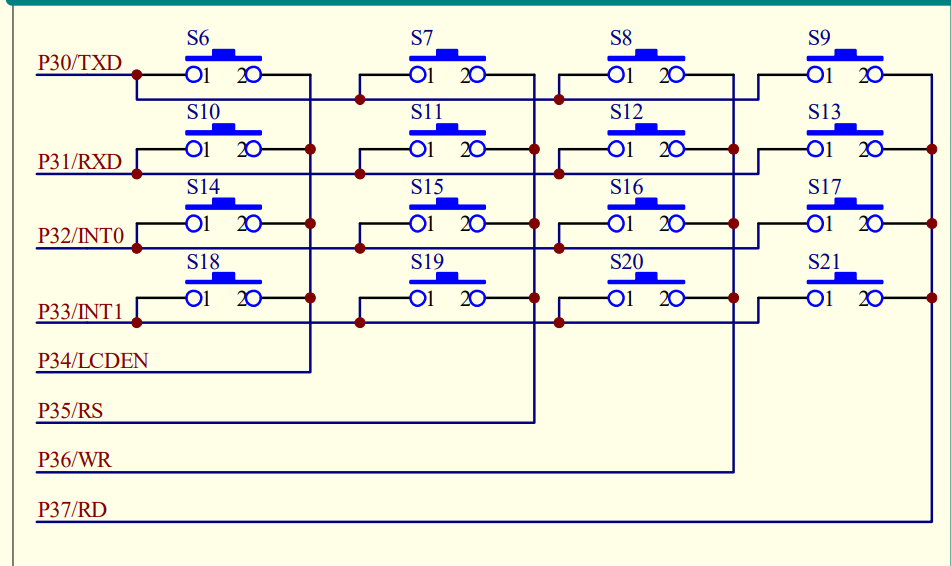This screenshot has width=951, height=566.
Task: Click pin 2 circle of switch S9
Action: point(875,75)
